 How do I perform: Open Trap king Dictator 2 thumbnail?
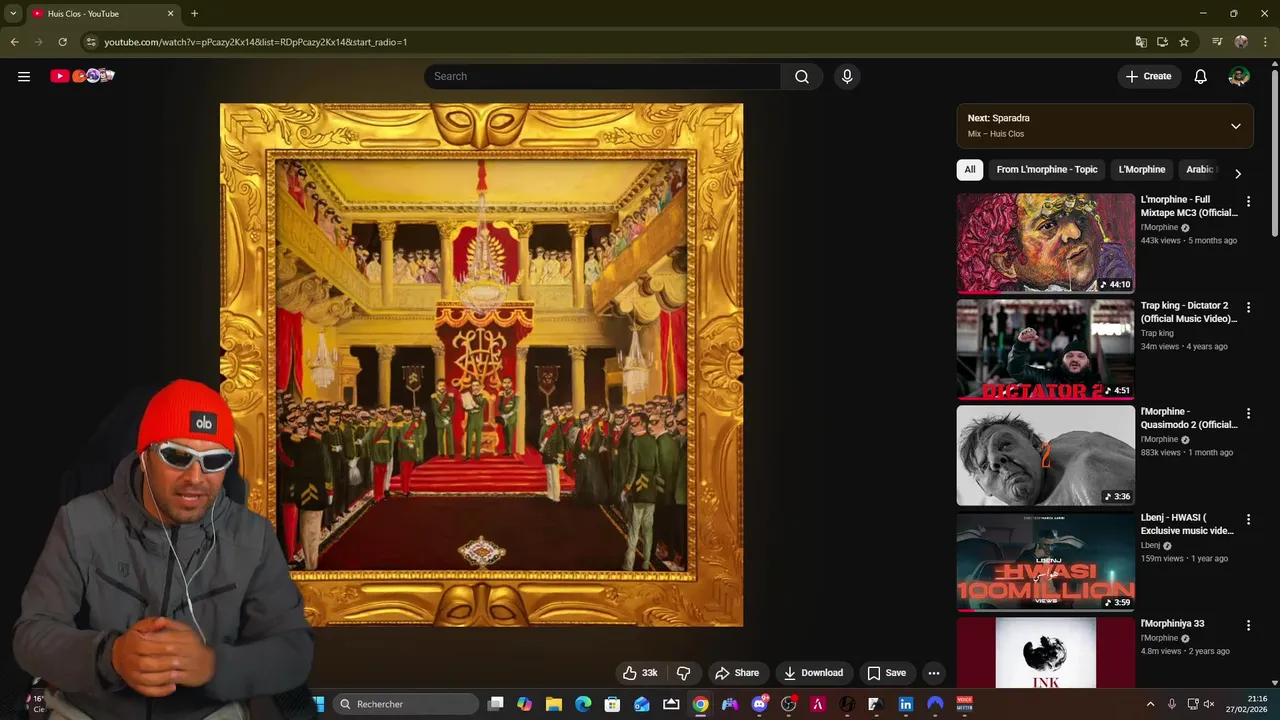coord(1046,349)
